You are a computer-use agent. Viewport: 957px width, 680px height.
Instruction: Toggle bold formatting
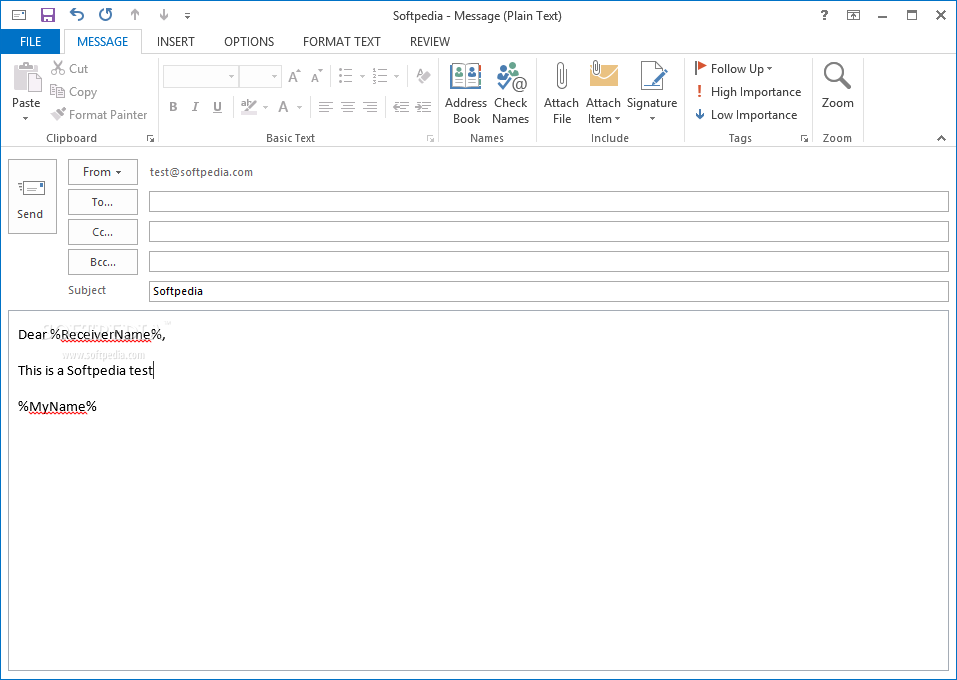click(173, 107)
